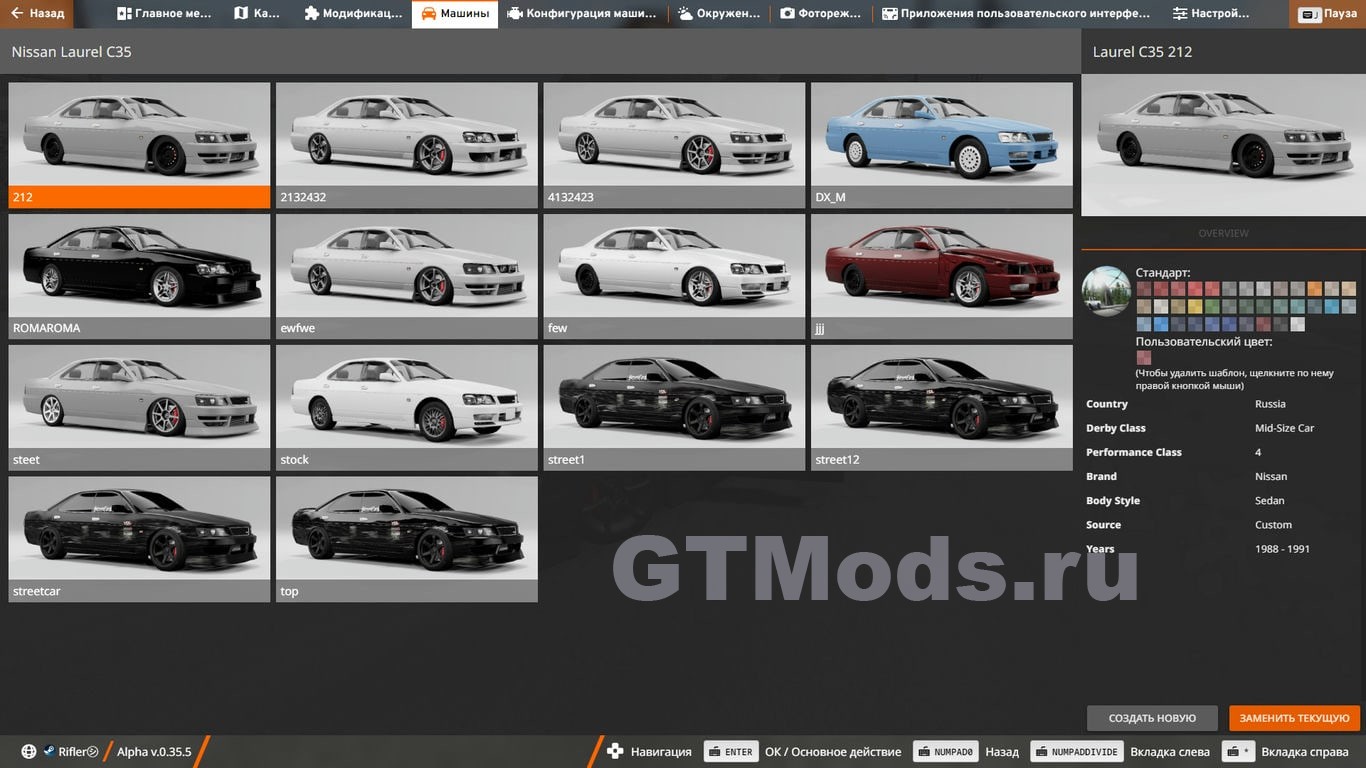Click the globe icon in the status bar
This screenshot has height=768, width=1366.
tap(28, 752)
